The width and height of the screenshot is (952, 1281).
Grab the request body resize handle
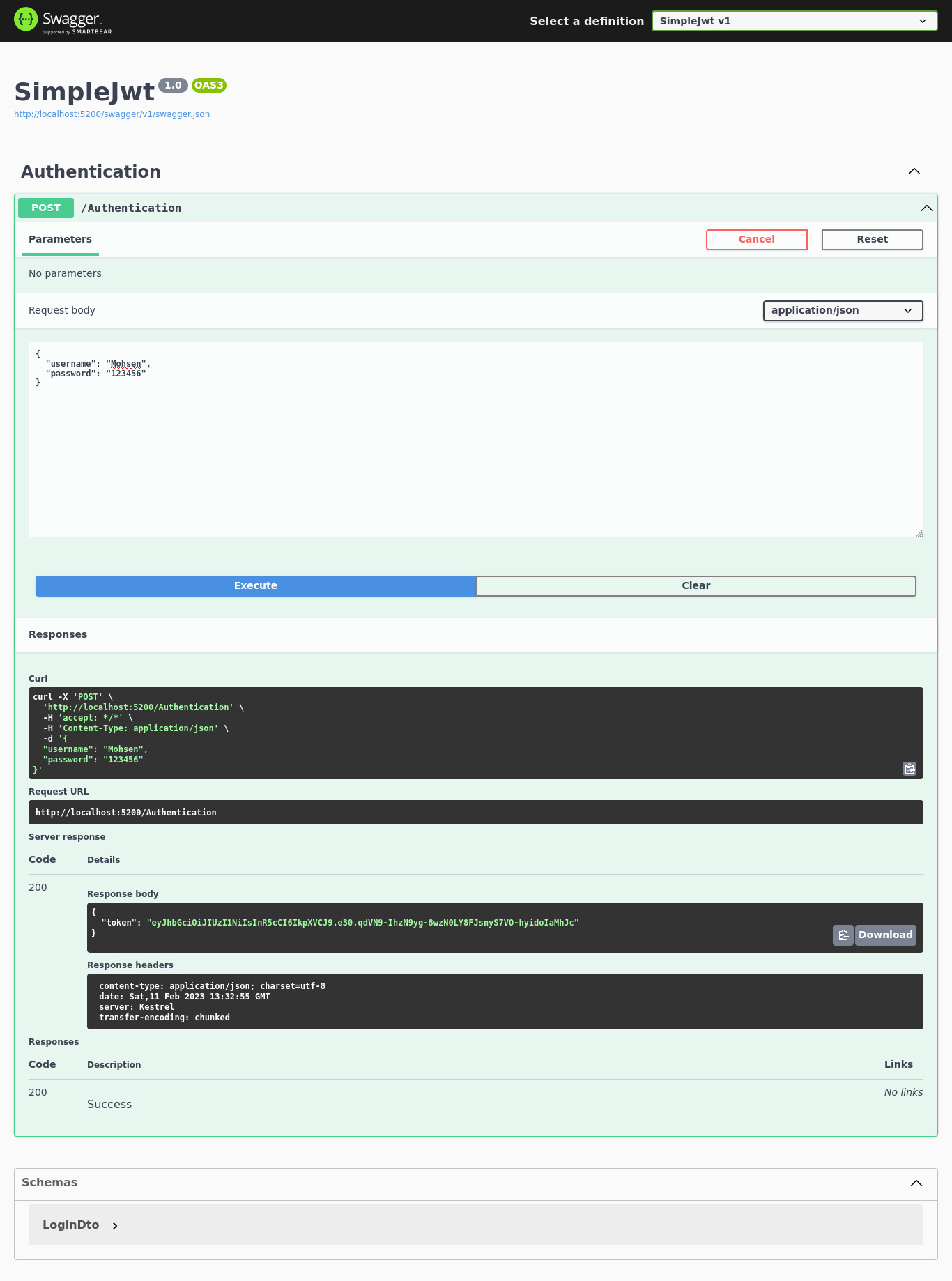pos(919,533)
